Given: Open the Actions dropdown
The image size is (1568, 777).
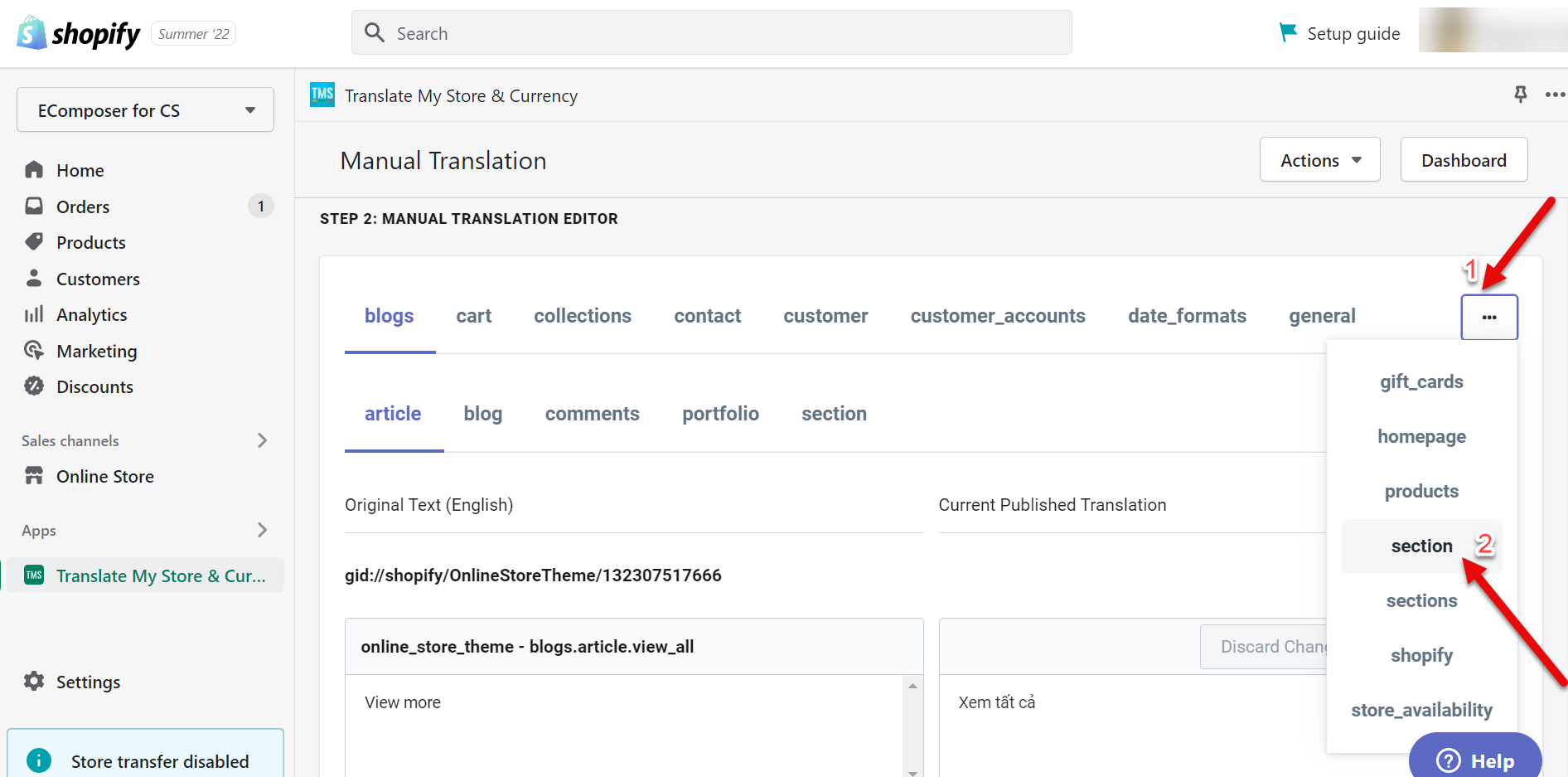Looking at the screenshot, I should point(1319,159).
